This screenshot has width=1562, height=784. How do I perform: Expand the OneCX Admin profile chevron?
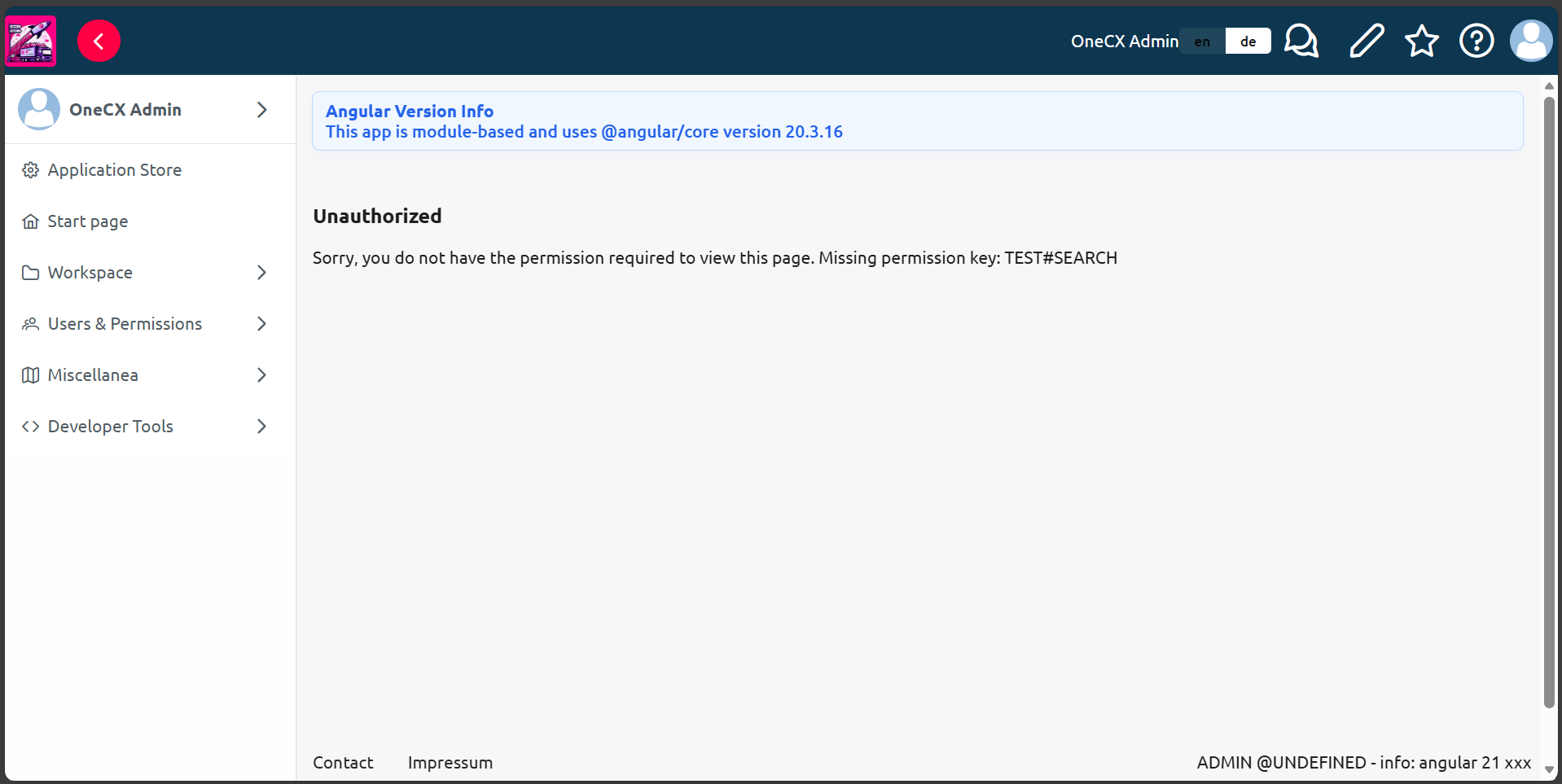pos(261,109)
